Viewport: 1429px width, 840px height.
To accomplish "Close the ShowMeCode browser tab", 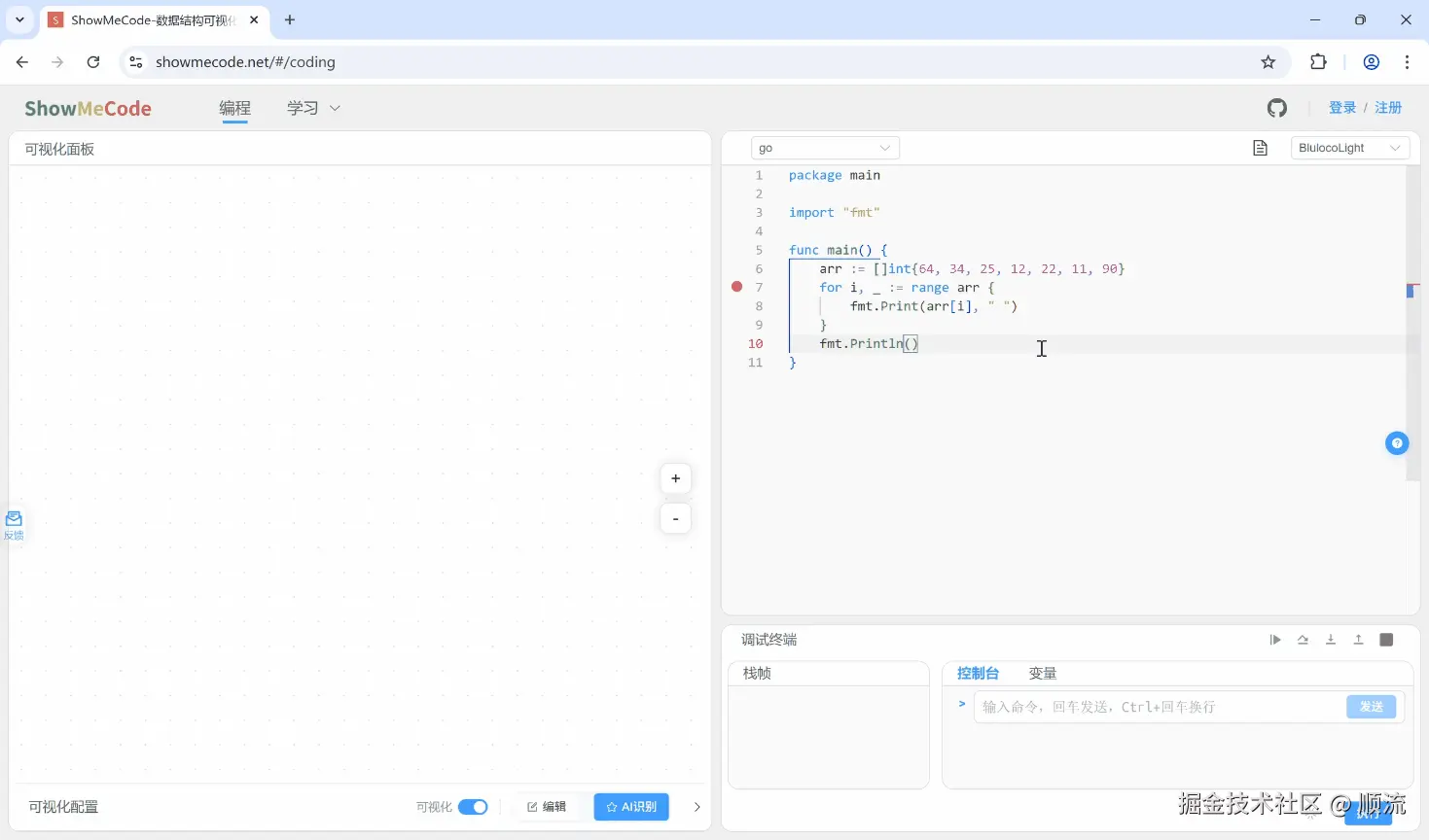I will pos(254,19).
